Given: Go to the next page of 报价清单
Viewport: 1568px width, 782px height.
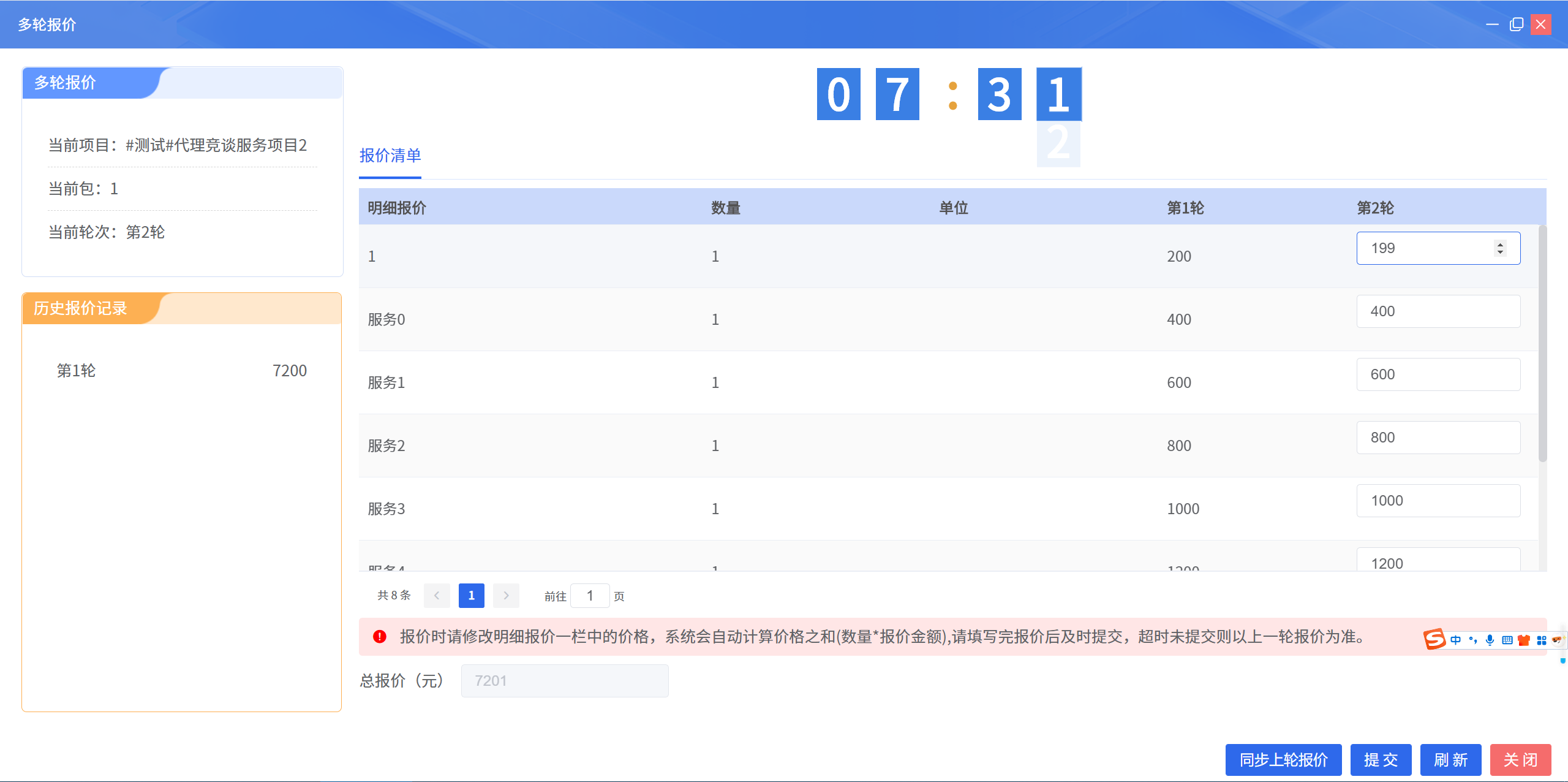Looking at the screenshot, I should [506, 596].
